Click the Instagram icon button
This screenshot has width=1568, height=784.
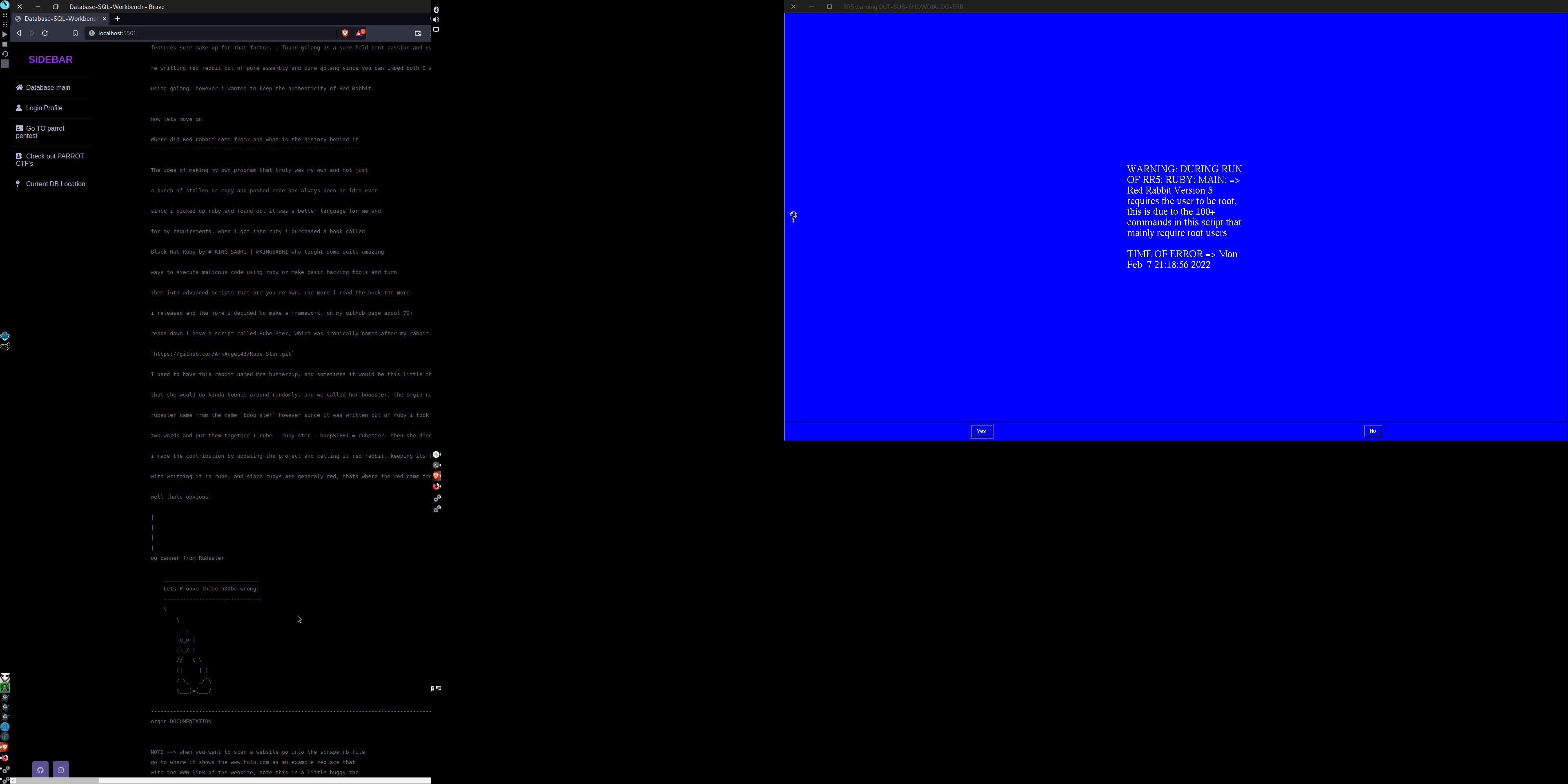click(x=61, y=770)
